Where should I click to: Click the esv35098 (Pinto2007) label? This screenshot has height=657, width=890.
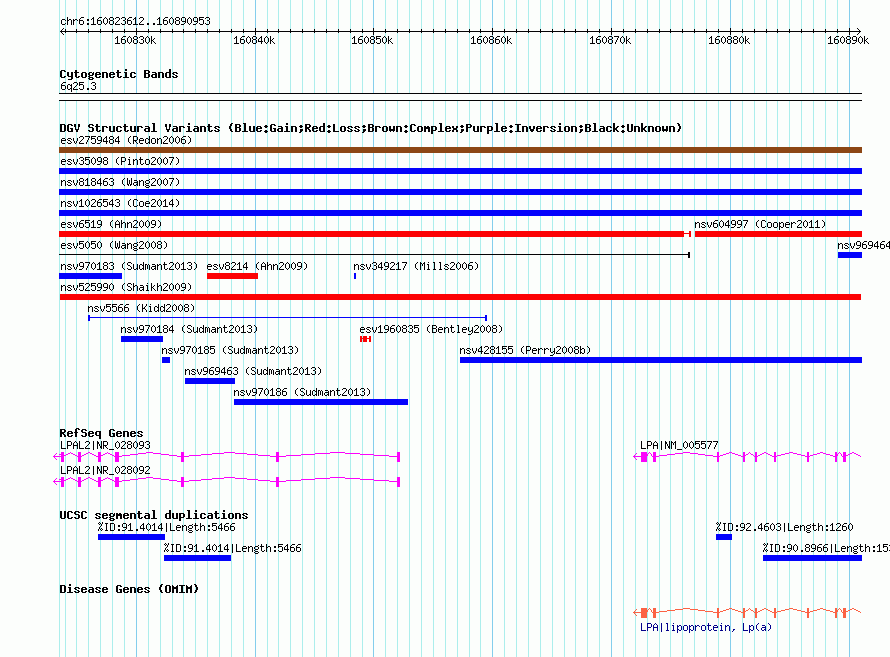tap(120, 161)
